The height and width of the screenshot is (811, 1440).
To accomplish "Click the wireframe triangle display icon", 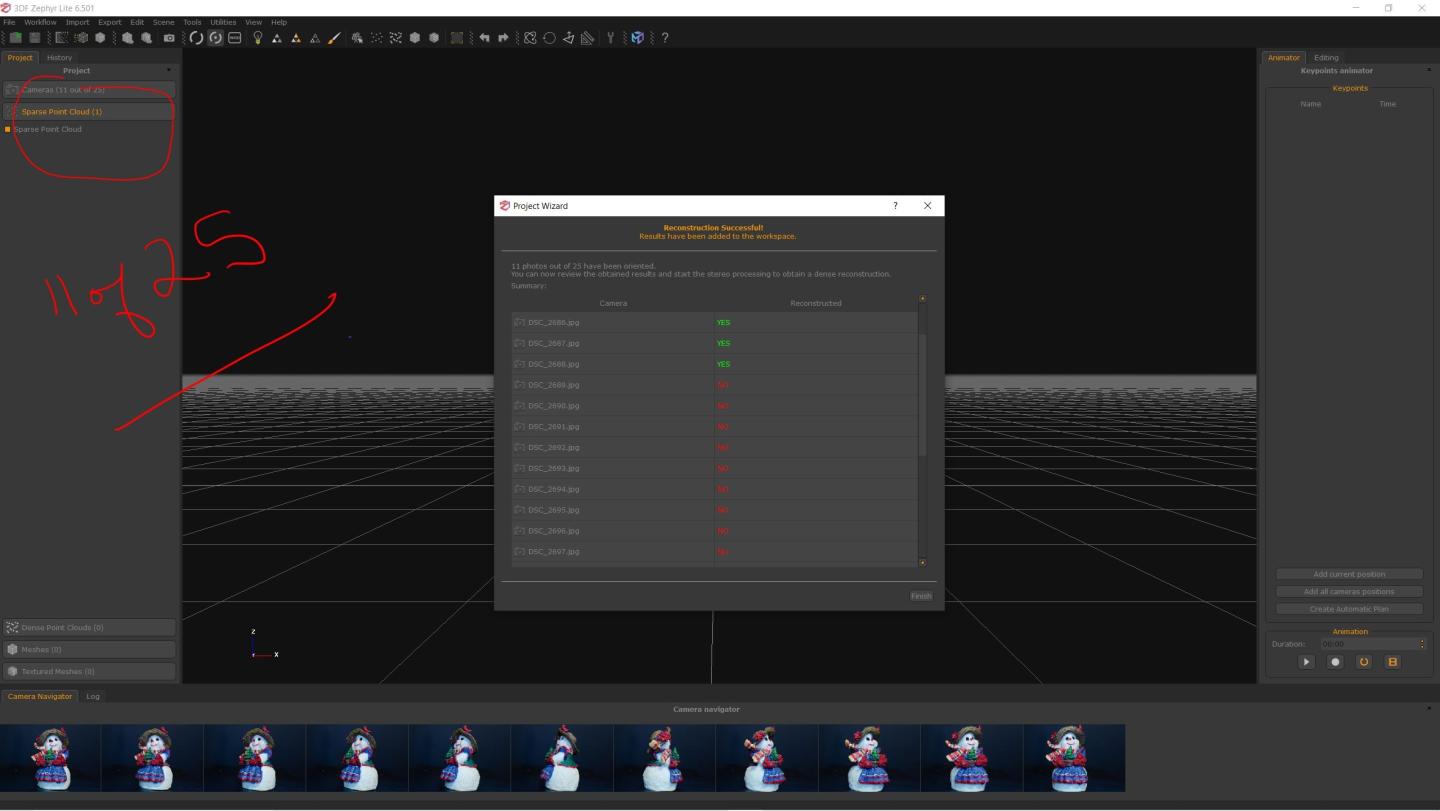I will pos(315,38).
